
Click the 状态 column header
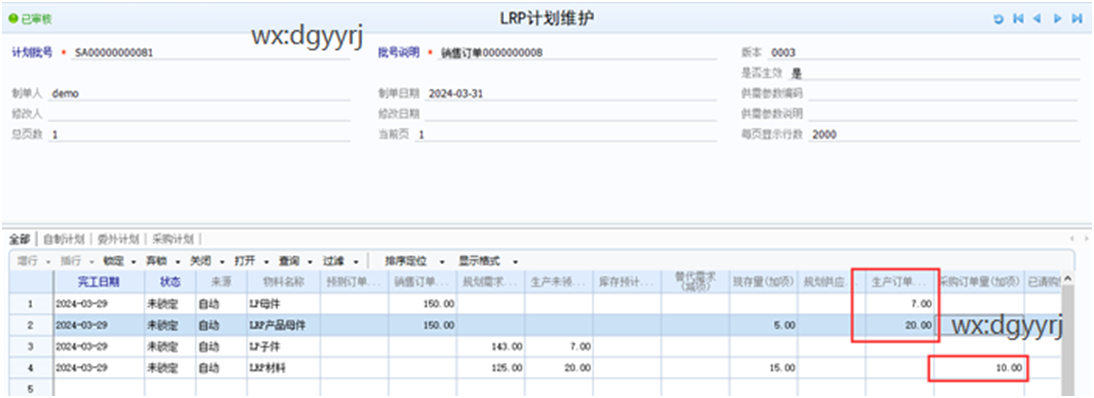(170, 282)
